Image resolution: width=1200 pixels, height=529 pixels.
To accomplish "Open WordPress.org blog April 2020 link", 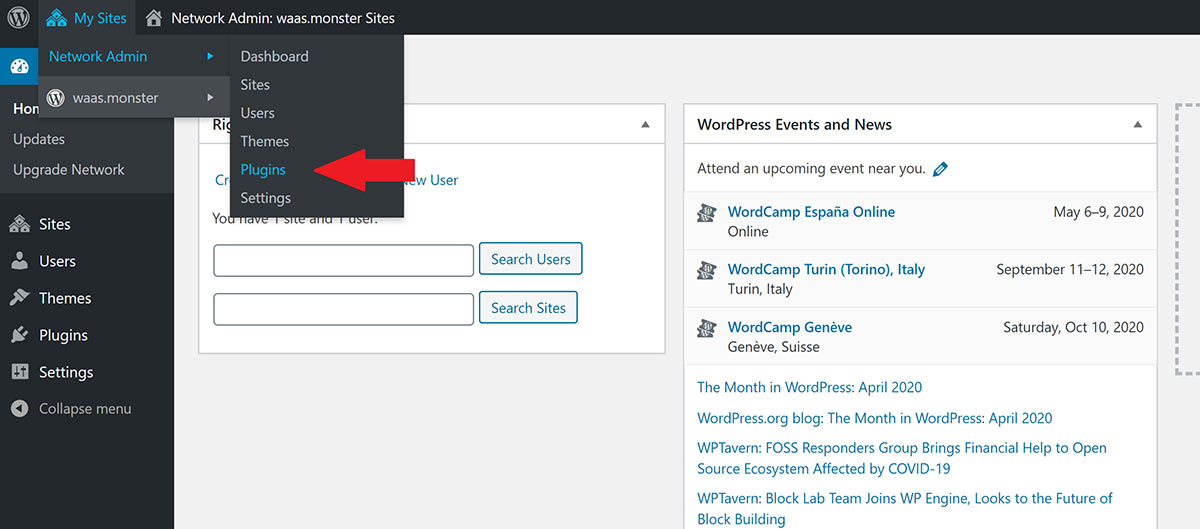I will (x=875, y=418).
